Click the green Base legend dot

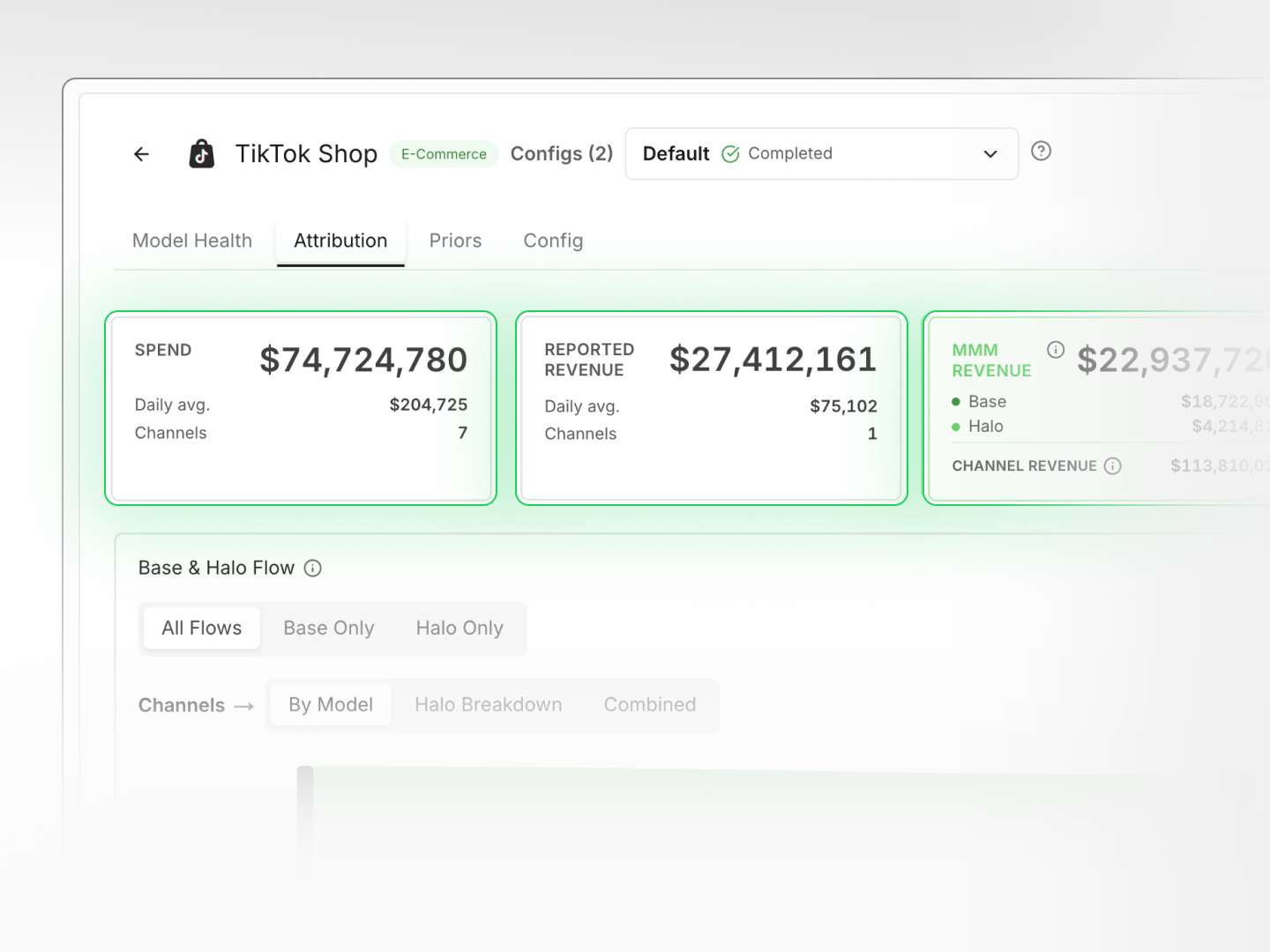(x=956, y=402)
